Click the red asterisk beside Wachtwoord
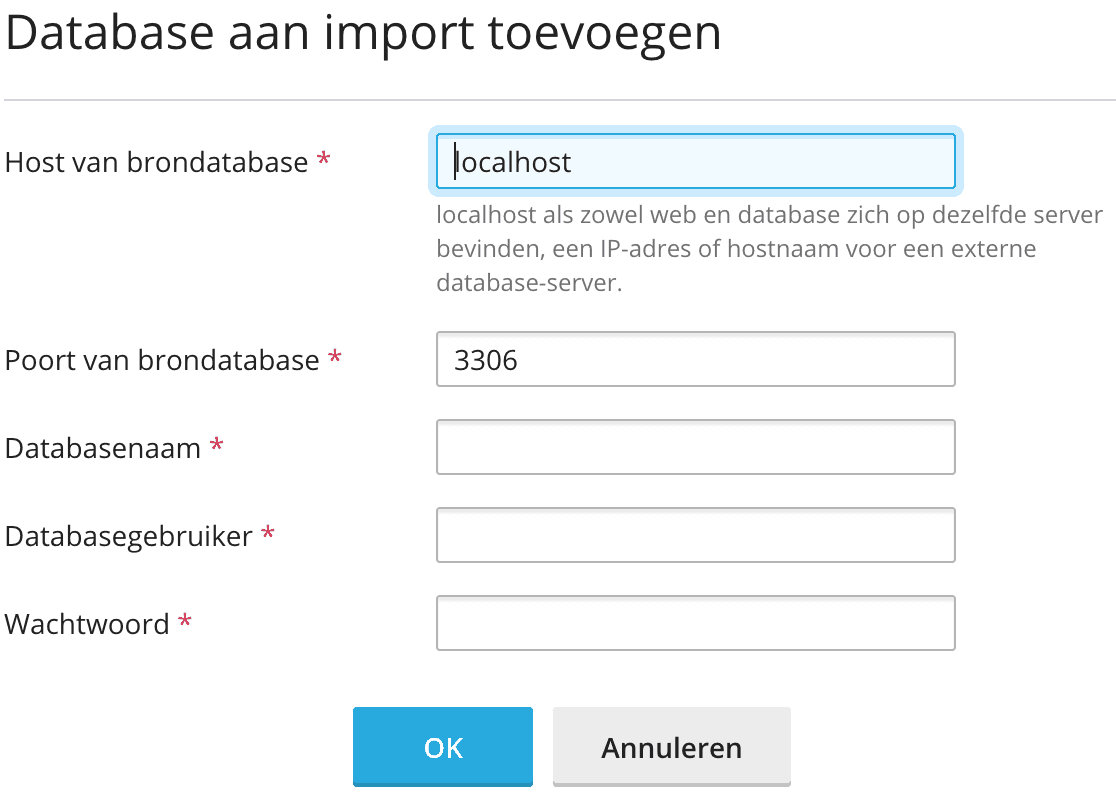 184,623
